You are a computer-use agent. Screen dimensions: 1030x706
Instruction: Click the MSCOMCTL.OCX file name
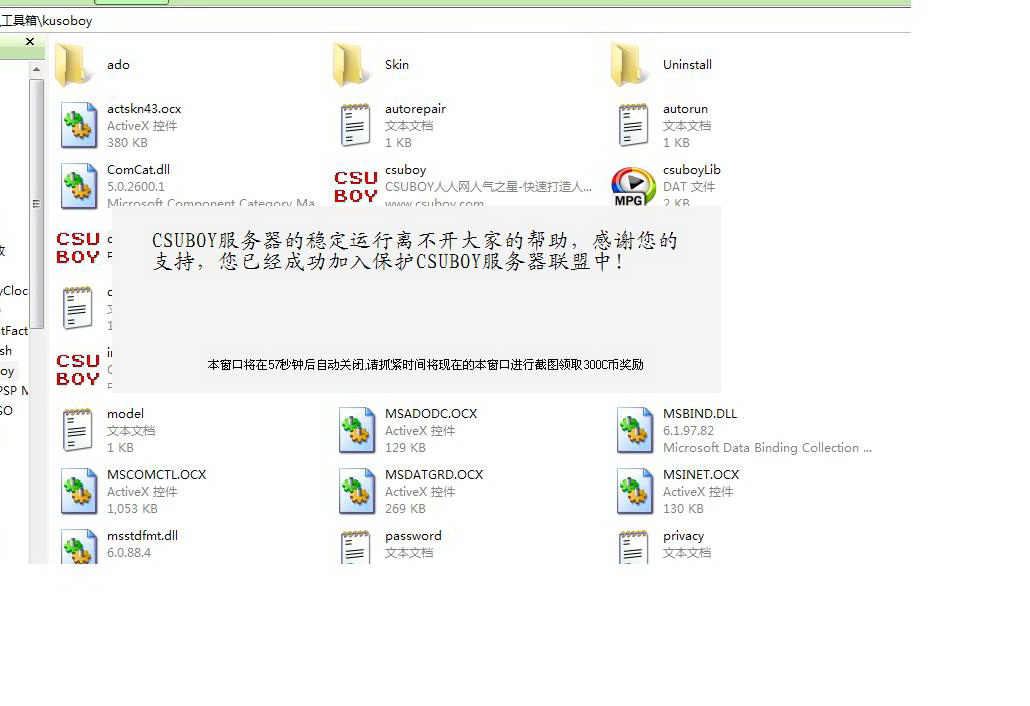[x=156, y=474]
